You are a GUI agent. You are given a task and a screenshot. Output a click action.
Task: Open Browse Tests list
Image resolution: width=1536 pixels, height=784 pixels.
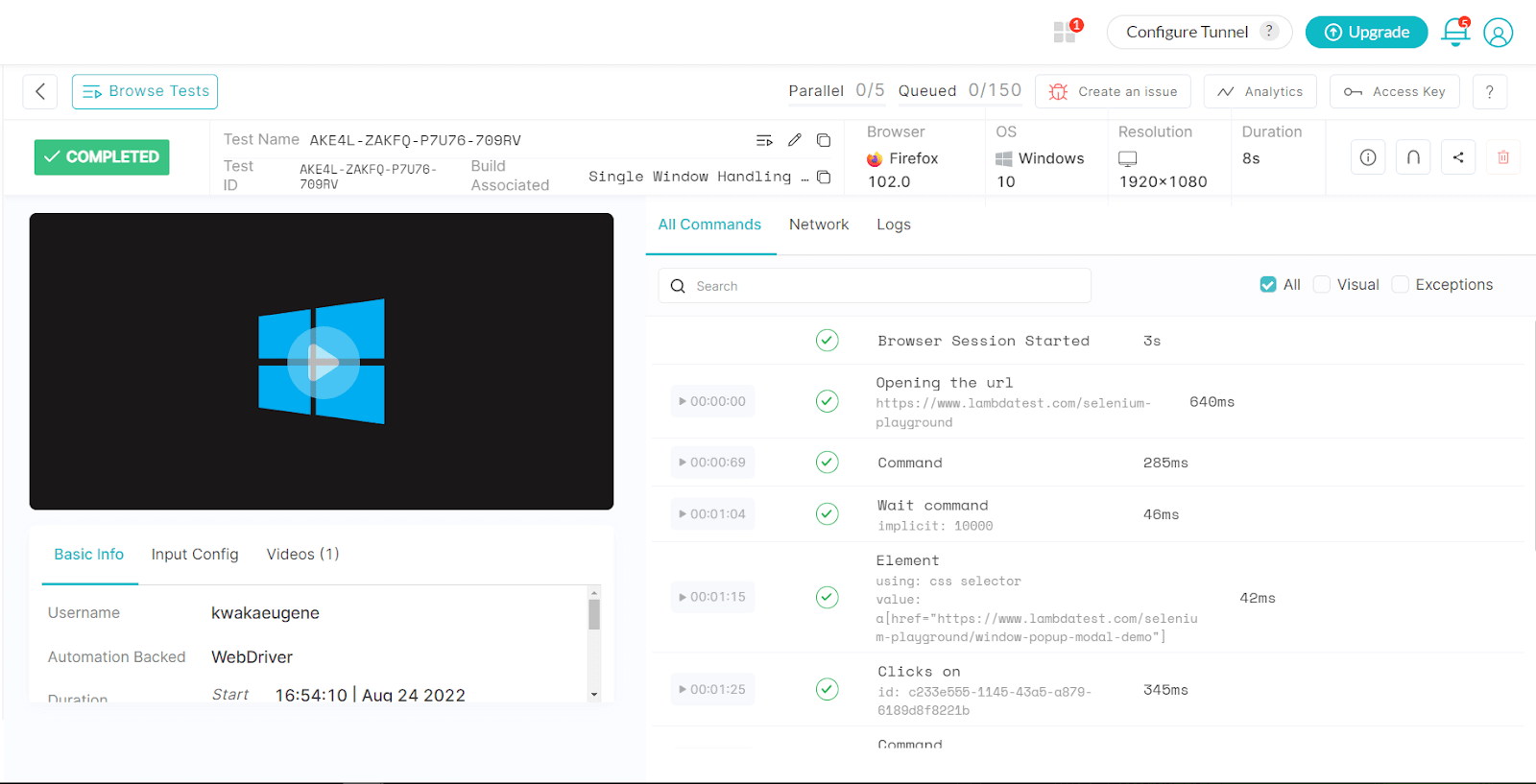145,91
